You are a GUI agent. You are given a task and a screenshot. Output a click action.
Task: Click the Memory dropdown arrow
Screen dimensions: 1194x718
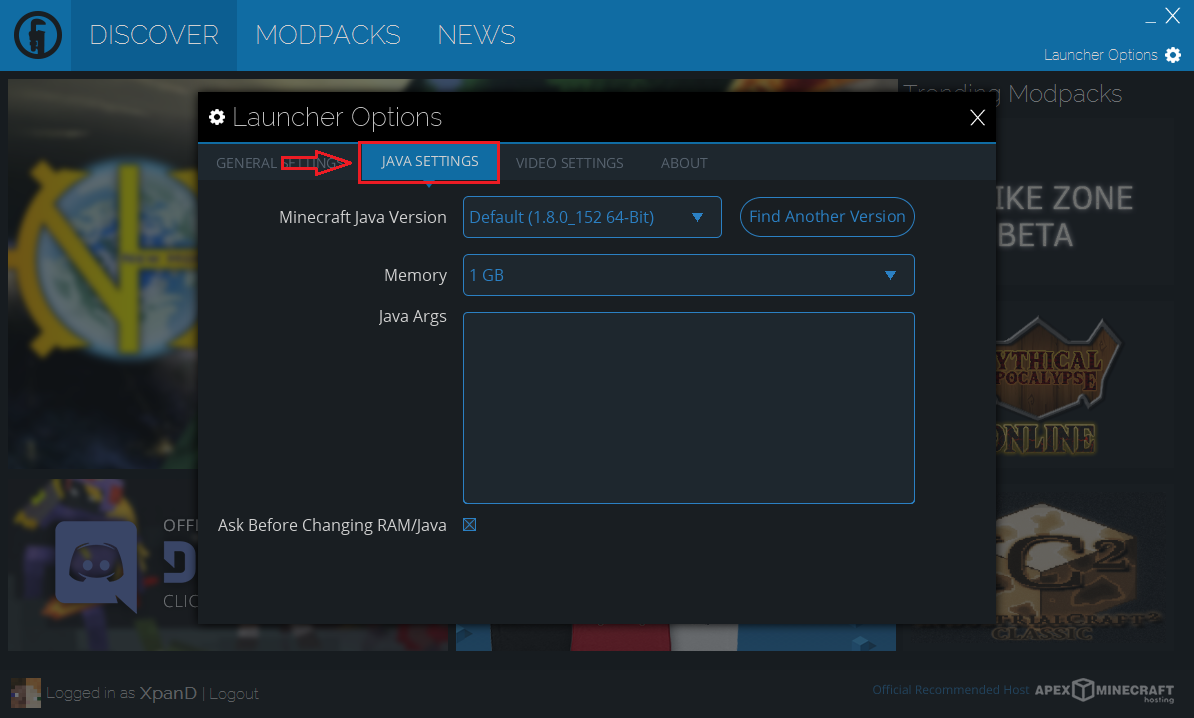click(890, 276)
